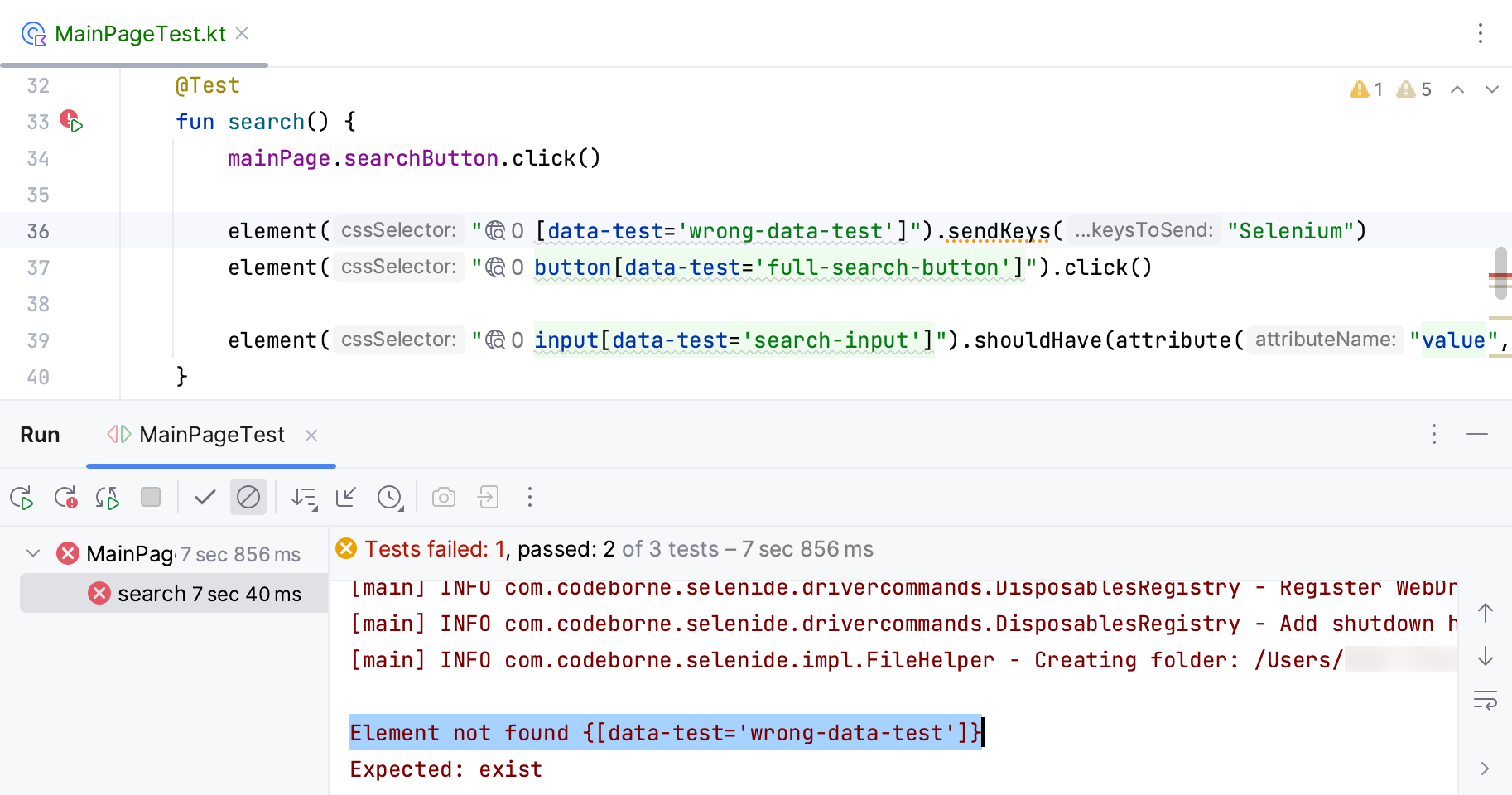Open sort tests dropdown with duration options
This screenshot has width=1512, height=795.
click(x=304, y=497)
